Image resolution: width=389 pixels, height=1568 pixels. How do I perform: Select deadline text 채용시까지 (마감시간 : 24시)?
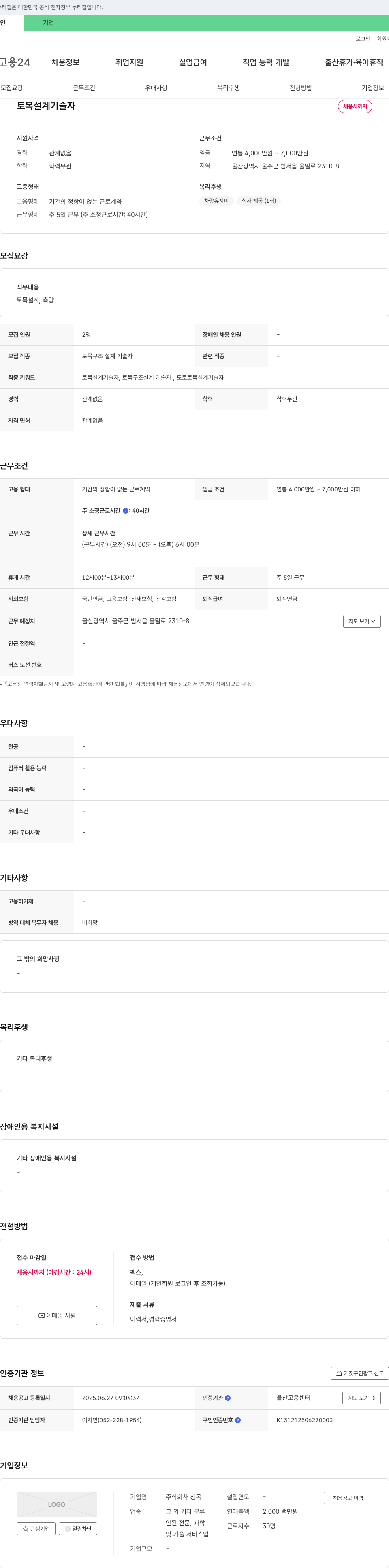click(53, 1272)
